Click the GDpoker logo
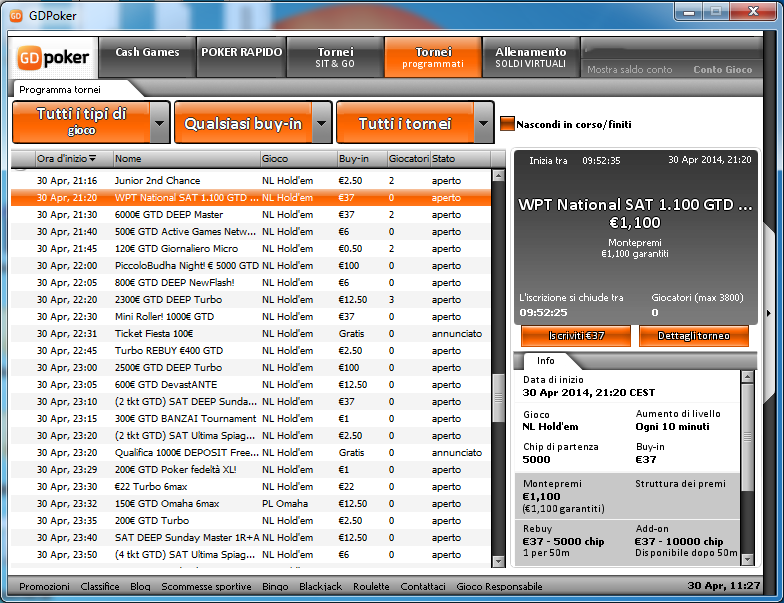Image resolution: width=784 pixels, height=603 pixels. coord(53,58)
